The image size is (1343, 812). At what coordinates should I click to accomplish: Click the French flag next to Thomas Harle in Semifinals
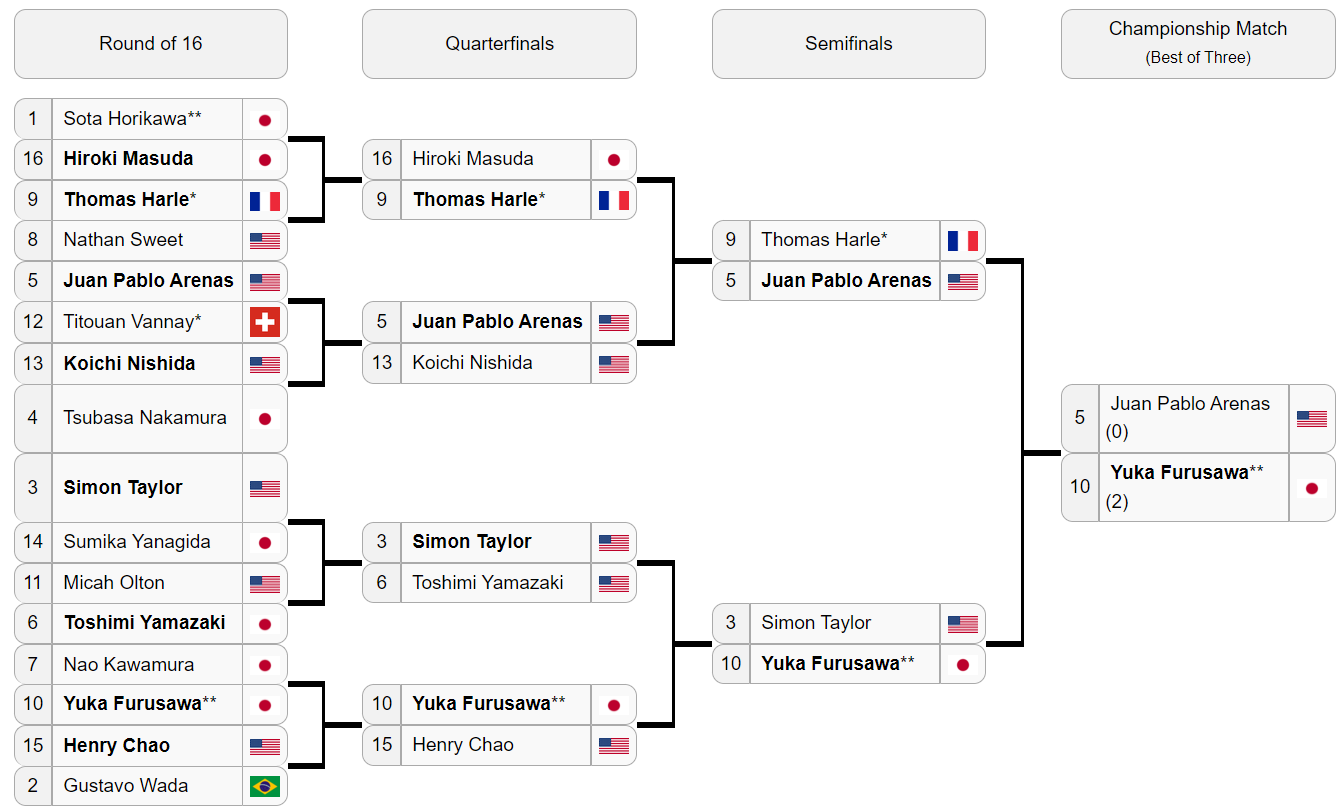pyautogui.click(x=963, y=240)
